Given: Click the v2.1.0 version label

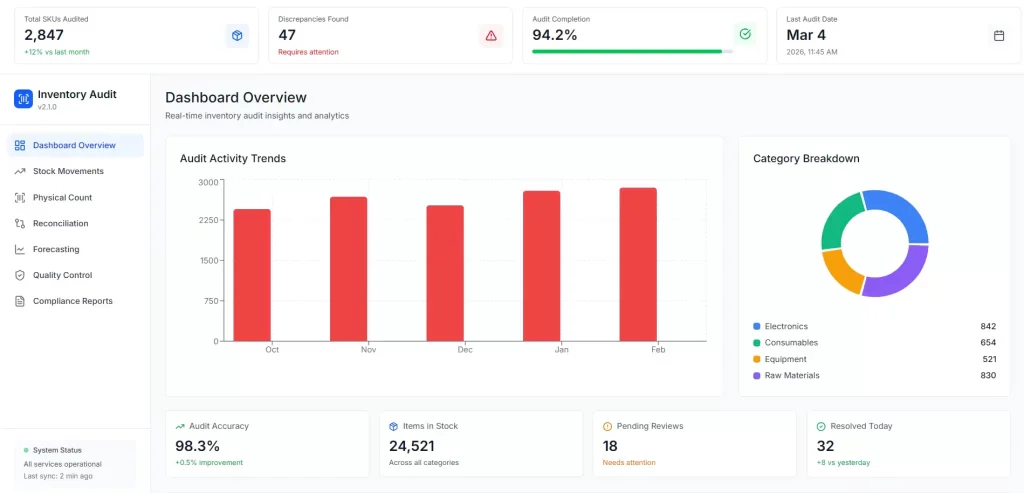Looking at the screenshot, I should [47, 107].
